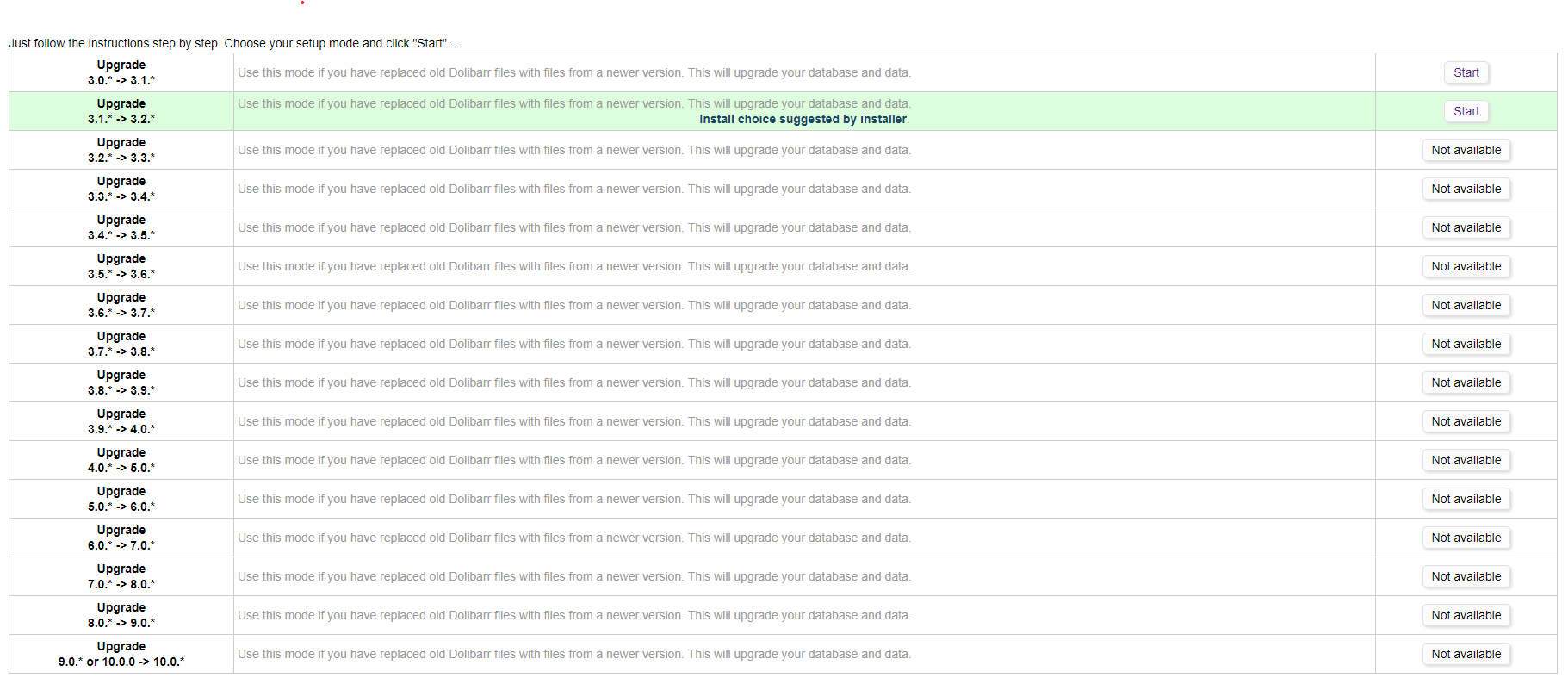Click the description text in the 3.0.* -> 3.1.* row
Viewport: 1568px width, 684px height.
[574, 72]
